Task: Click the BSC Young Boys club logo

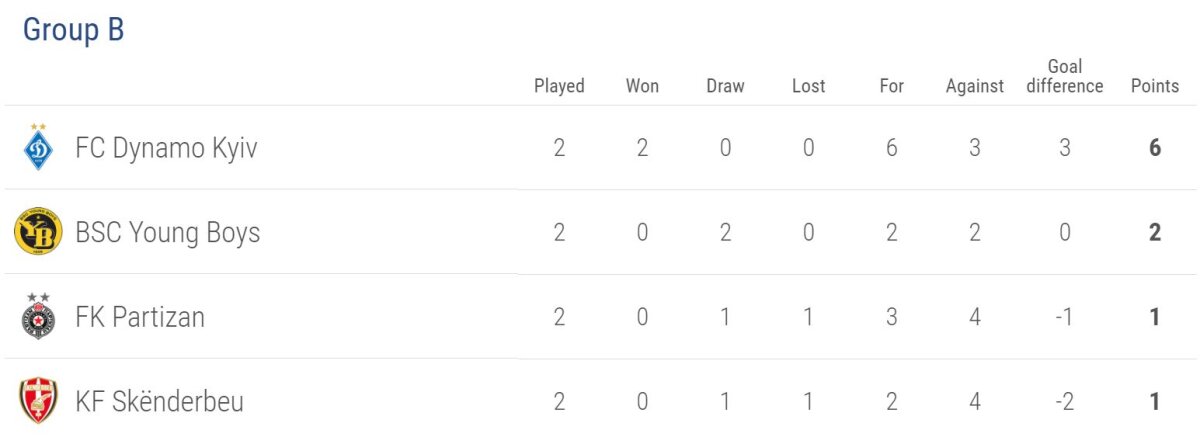Action: click(38, 233)
